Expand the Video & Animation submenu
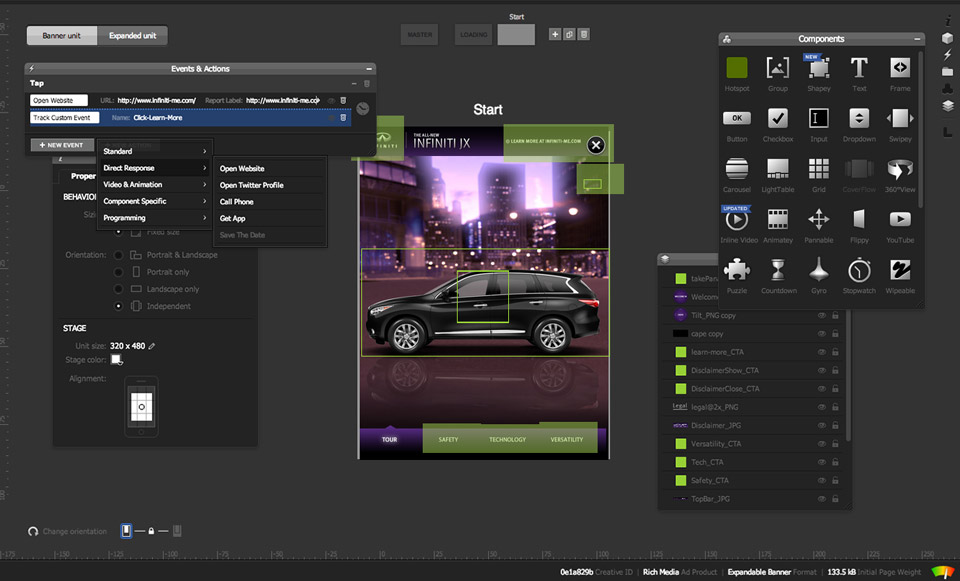 (154, 184)
